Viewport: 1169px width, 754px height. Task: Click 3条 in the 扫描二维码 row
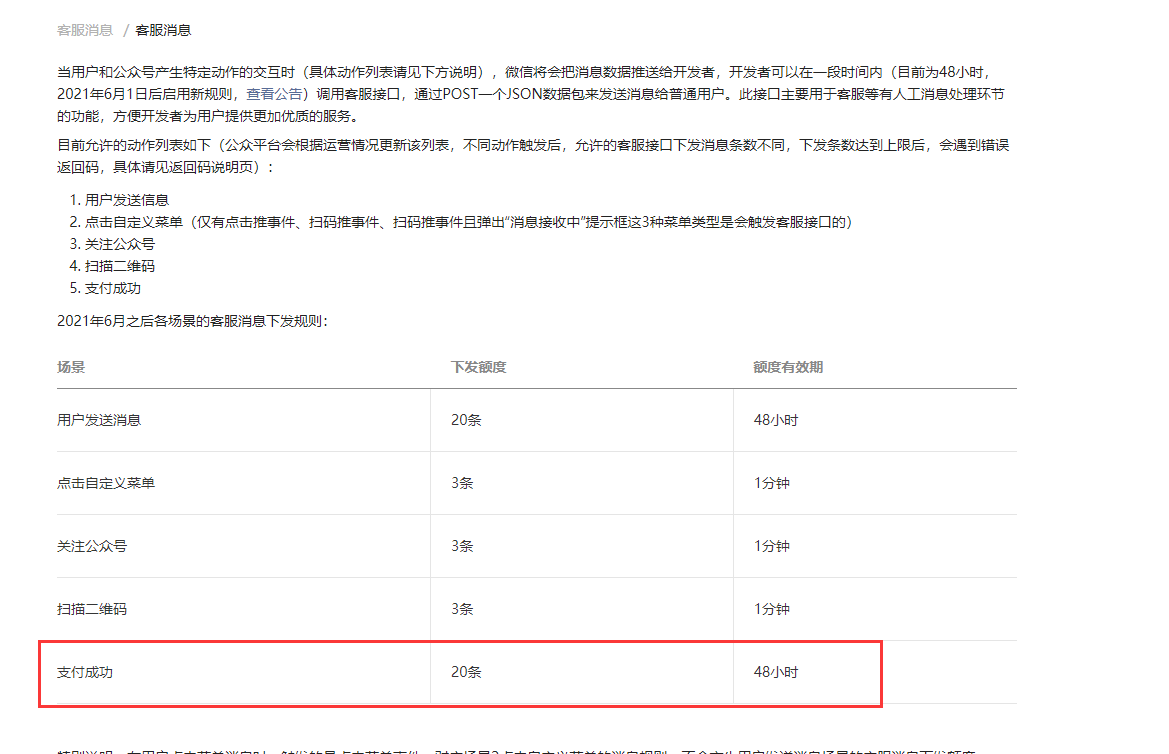[462, 609]
